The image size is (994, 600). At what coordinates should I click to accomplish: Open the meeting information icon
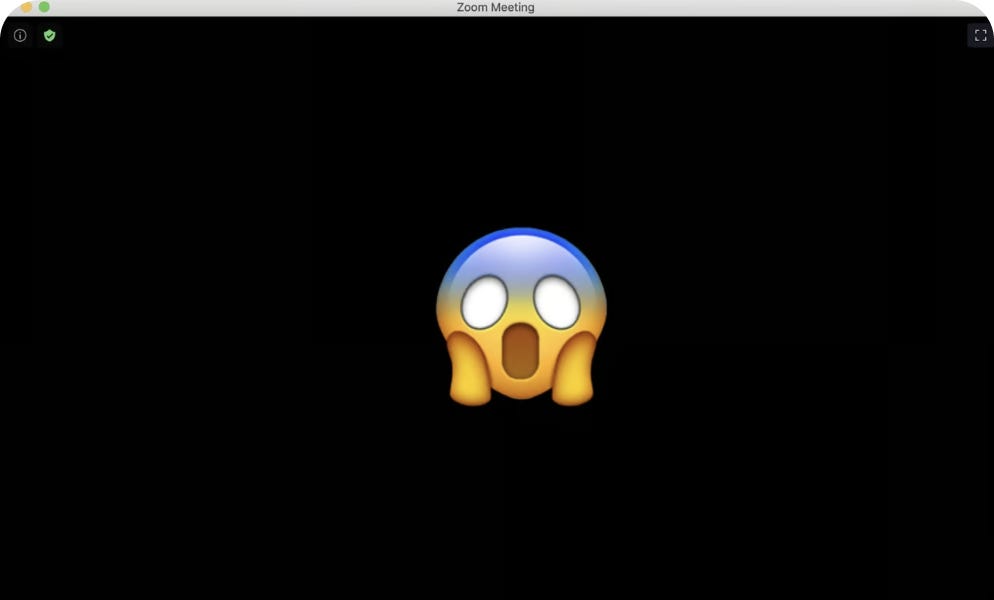coord(20,36)
